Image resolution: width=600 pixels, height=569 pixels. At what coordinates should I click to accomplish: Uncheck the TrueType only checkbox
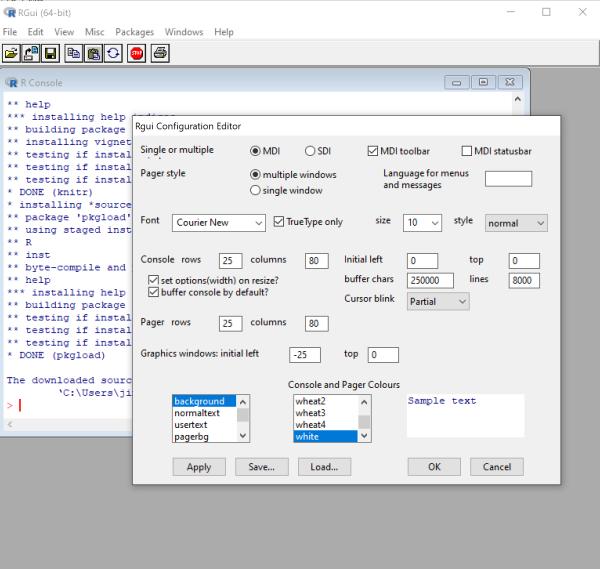tap(279, 222)
